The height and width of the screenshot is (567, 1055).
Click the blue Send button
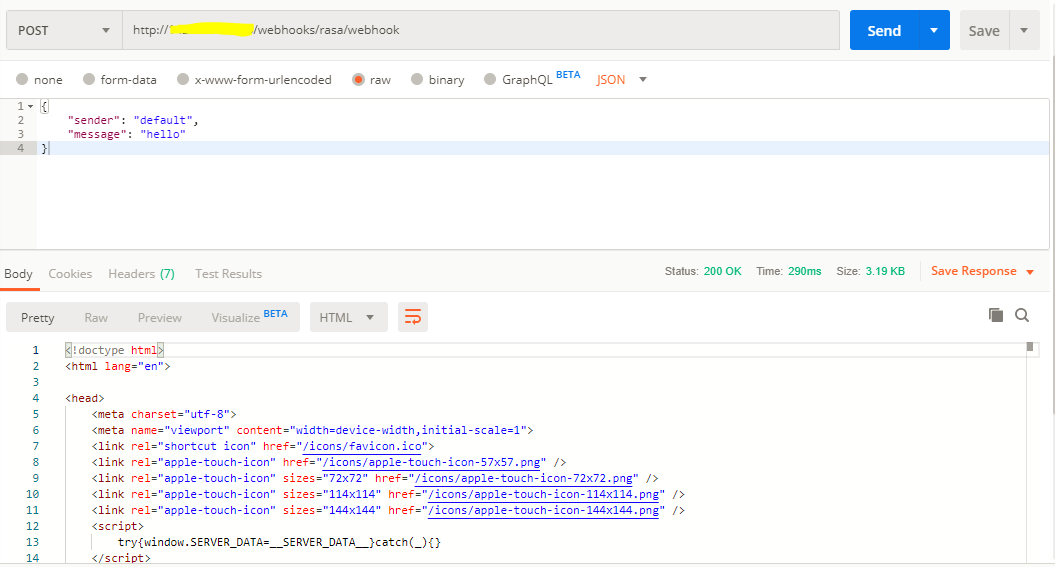(883, 30)
